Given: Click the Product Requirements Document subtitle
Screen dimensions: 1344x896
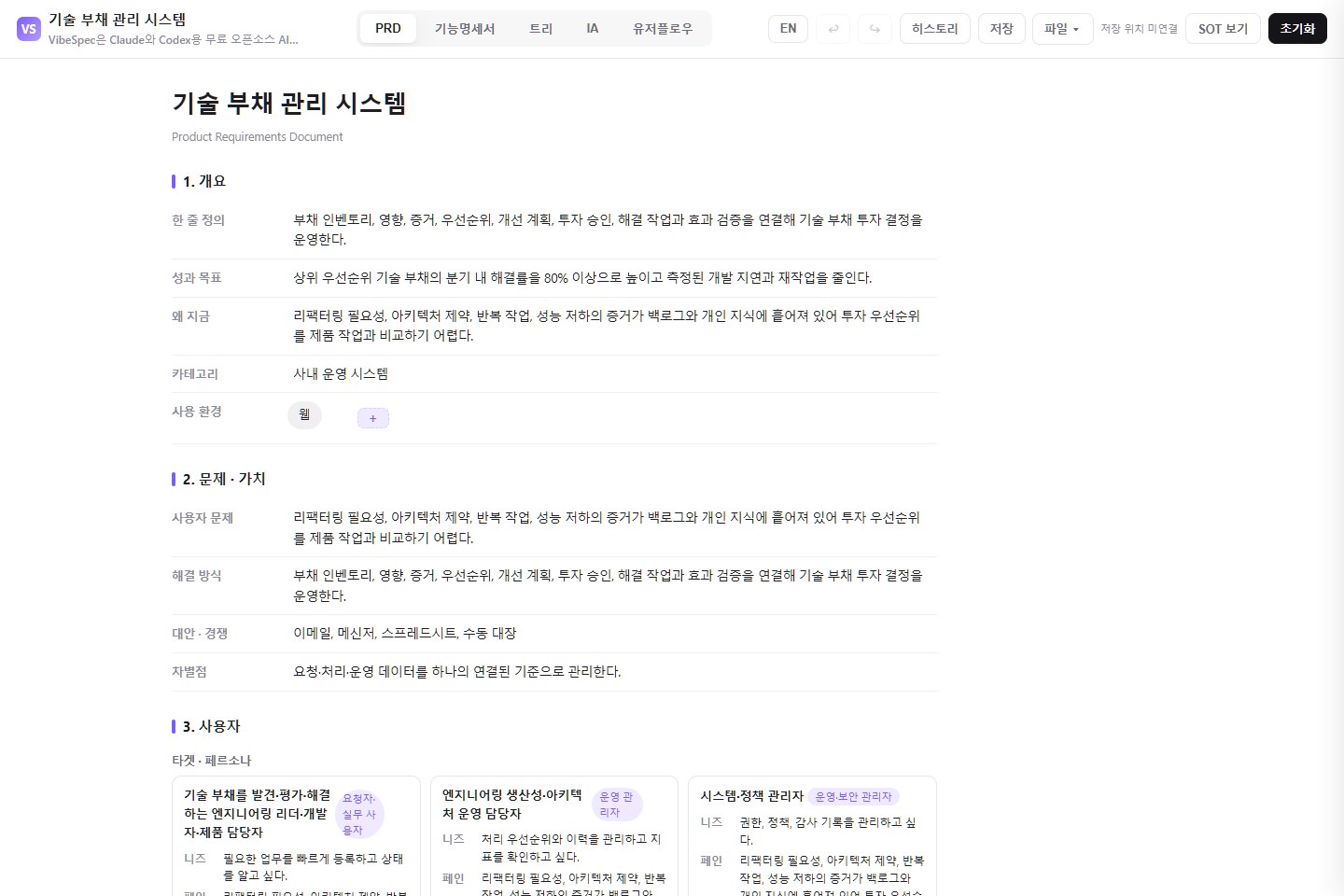Looking at the screenshot, I should click(258, 136).
